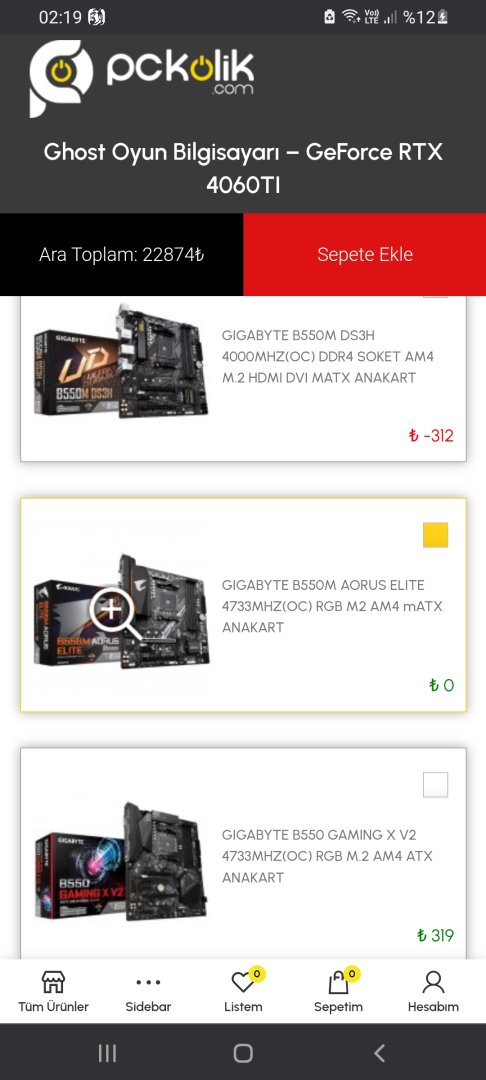
Task: Check the B550 GAMING X V2 checkbox
Action: [x=435, y=785]
